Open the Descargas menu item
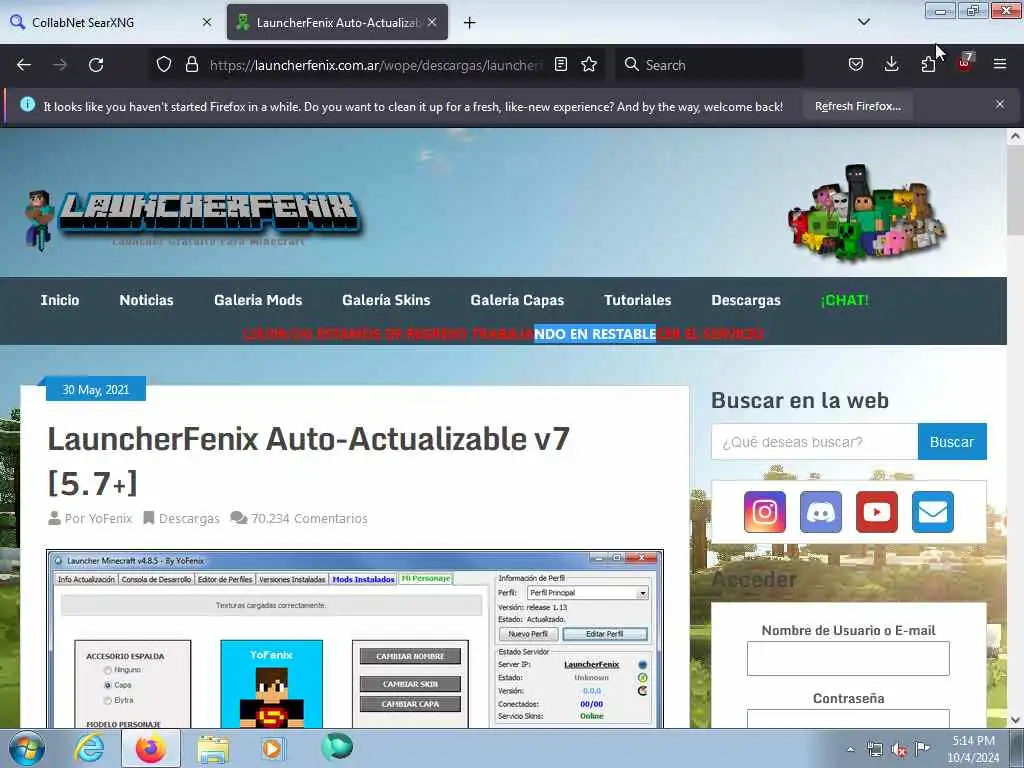The width and height of the screenshot is (1024, 768). click(746, 300)
